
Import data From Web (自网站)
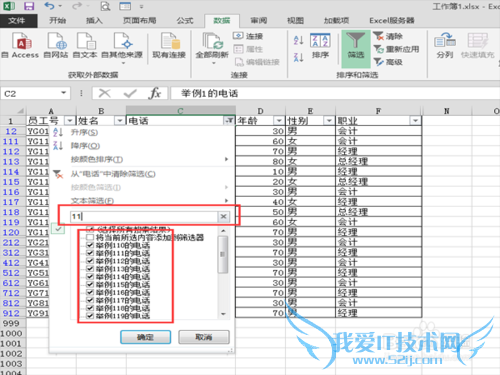tap(56, 45)
